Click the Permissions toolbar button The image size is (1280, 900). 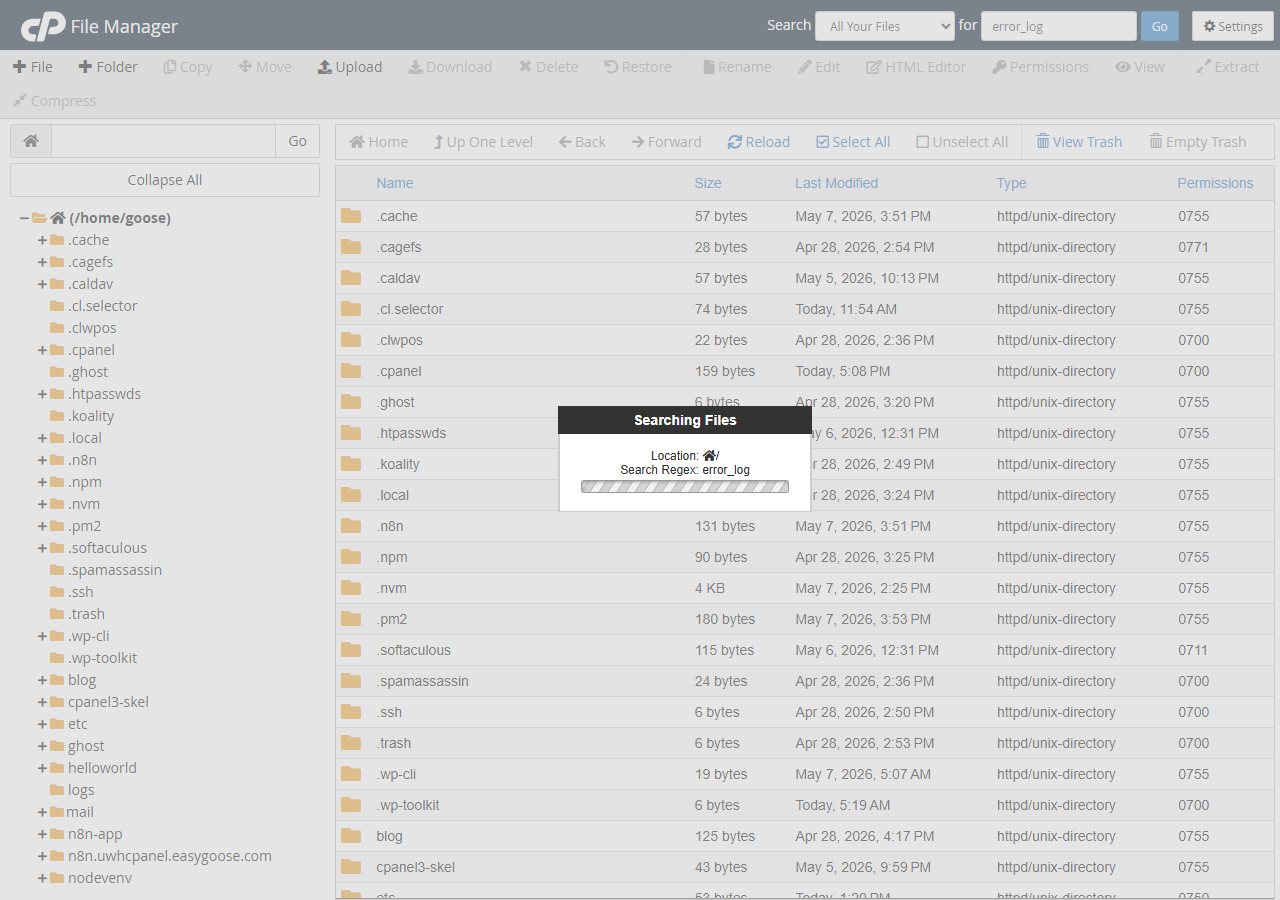pyautogui.click(x=1040, y=67)
